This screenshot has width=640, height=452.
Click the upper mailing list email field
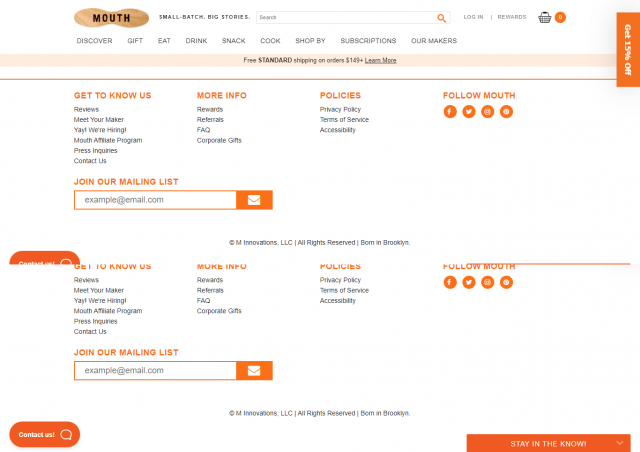[155, 200]
